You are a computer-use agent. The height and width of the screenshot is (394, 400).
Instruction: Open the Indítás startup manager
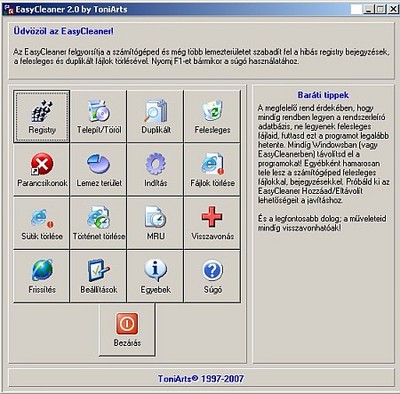point(155,170)
